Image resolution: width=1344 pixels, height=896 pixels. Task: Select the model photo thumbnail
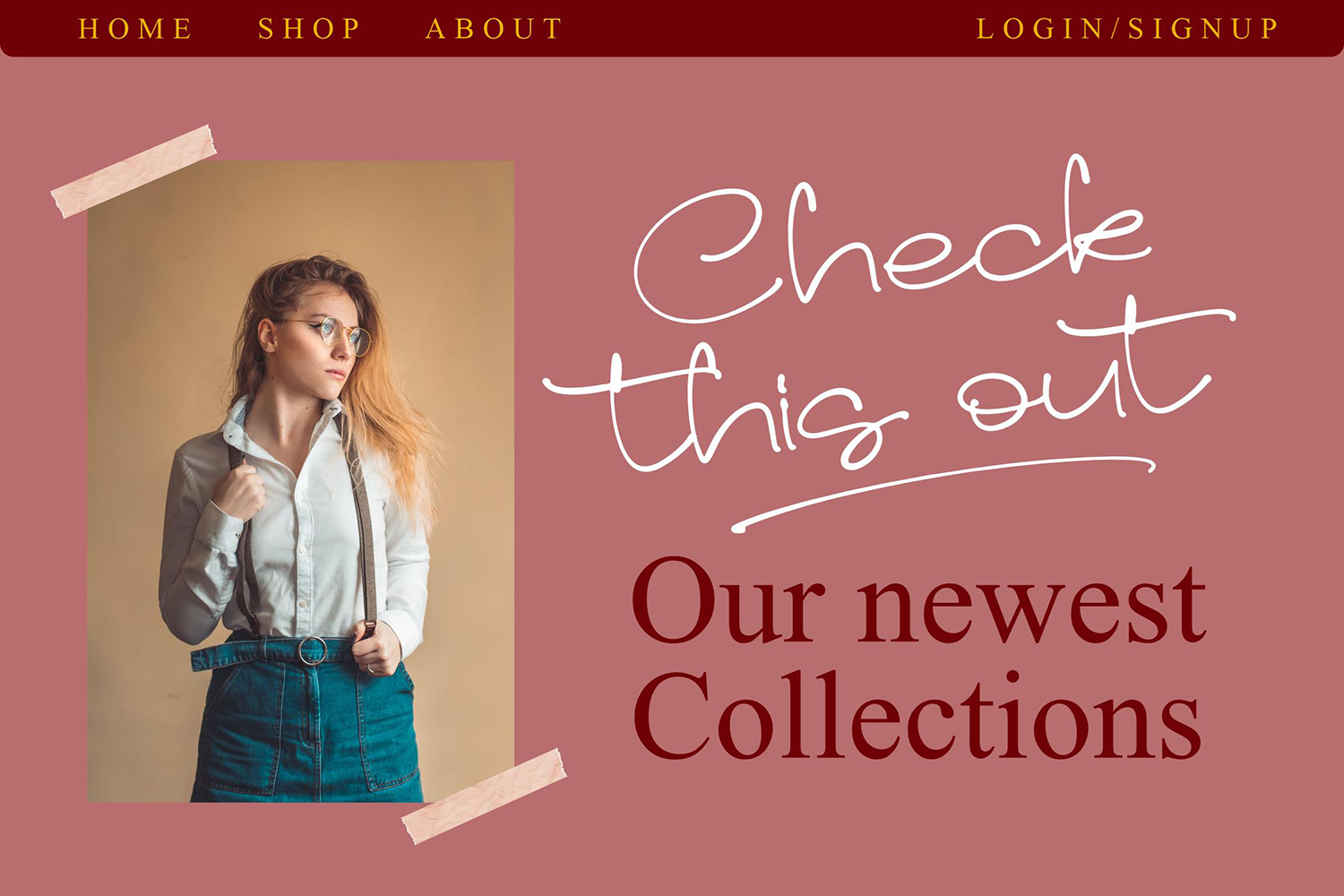coord(301,481)
